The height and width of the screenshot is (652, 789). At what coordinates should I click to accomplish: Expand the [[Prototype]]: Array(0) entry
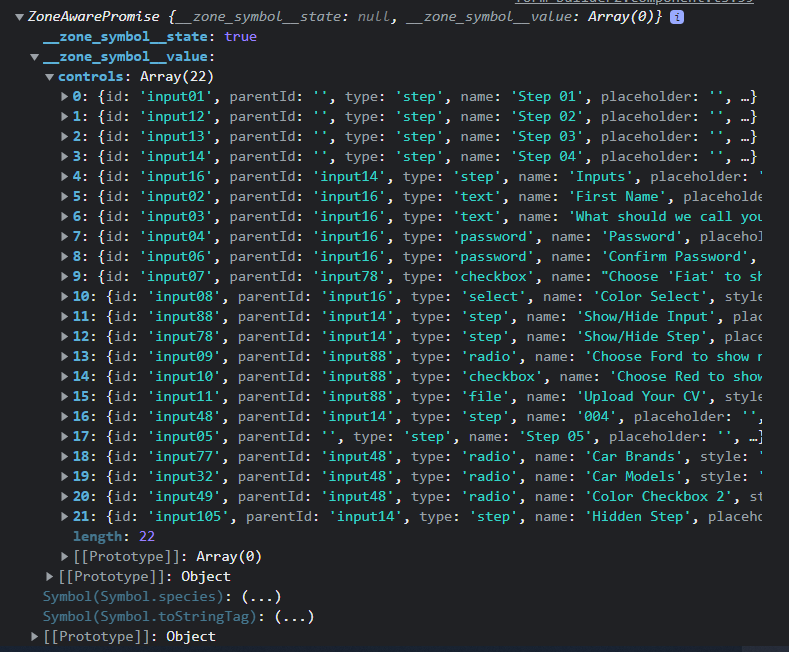click(64, 556)
